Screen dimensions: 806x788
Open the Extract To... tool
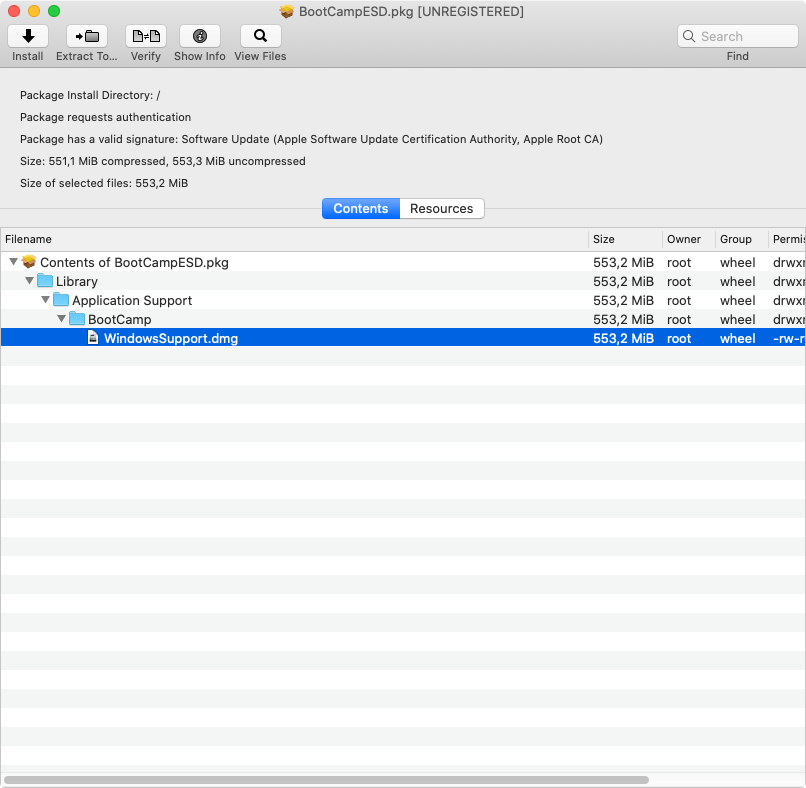pyautogui.click(x=87, y=36)
